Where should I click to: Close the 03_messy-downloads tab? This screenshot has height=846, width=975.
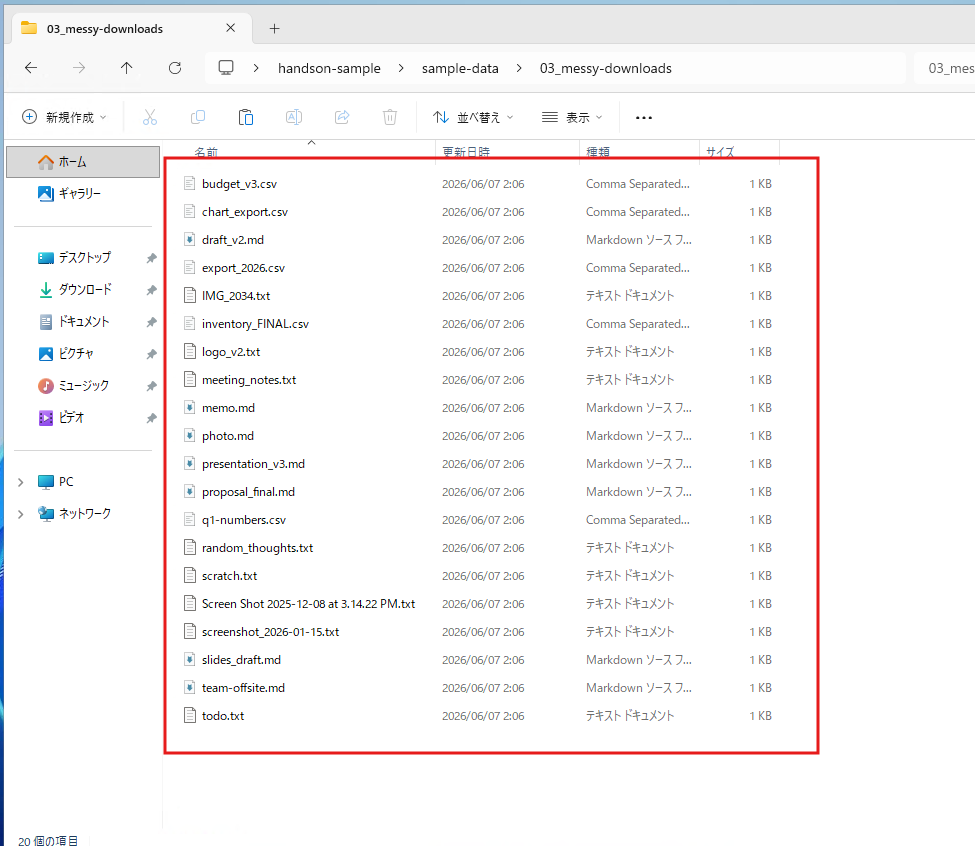pos(231,28)
